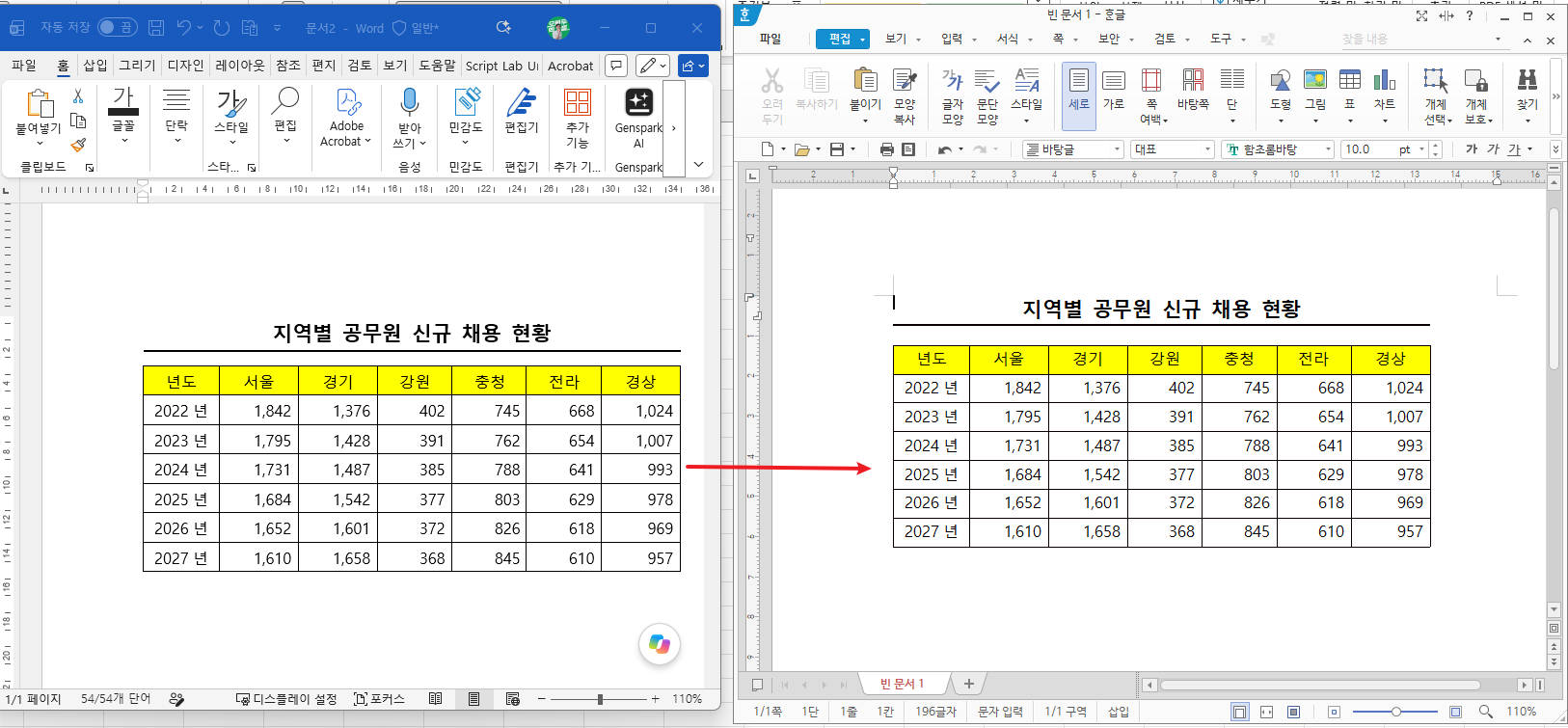Click the 찾기 binoculars icon in Hangul

[x=1527, y=89]
